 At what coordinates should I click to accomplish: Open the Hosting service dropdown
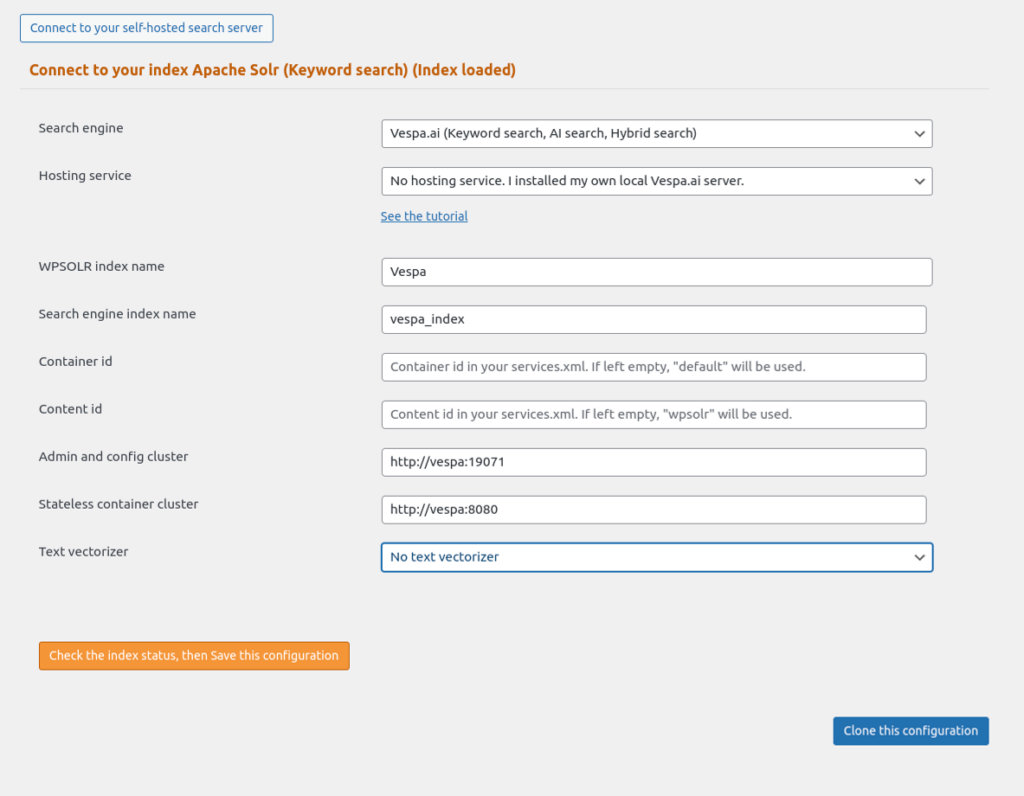(x=656, y=181)
